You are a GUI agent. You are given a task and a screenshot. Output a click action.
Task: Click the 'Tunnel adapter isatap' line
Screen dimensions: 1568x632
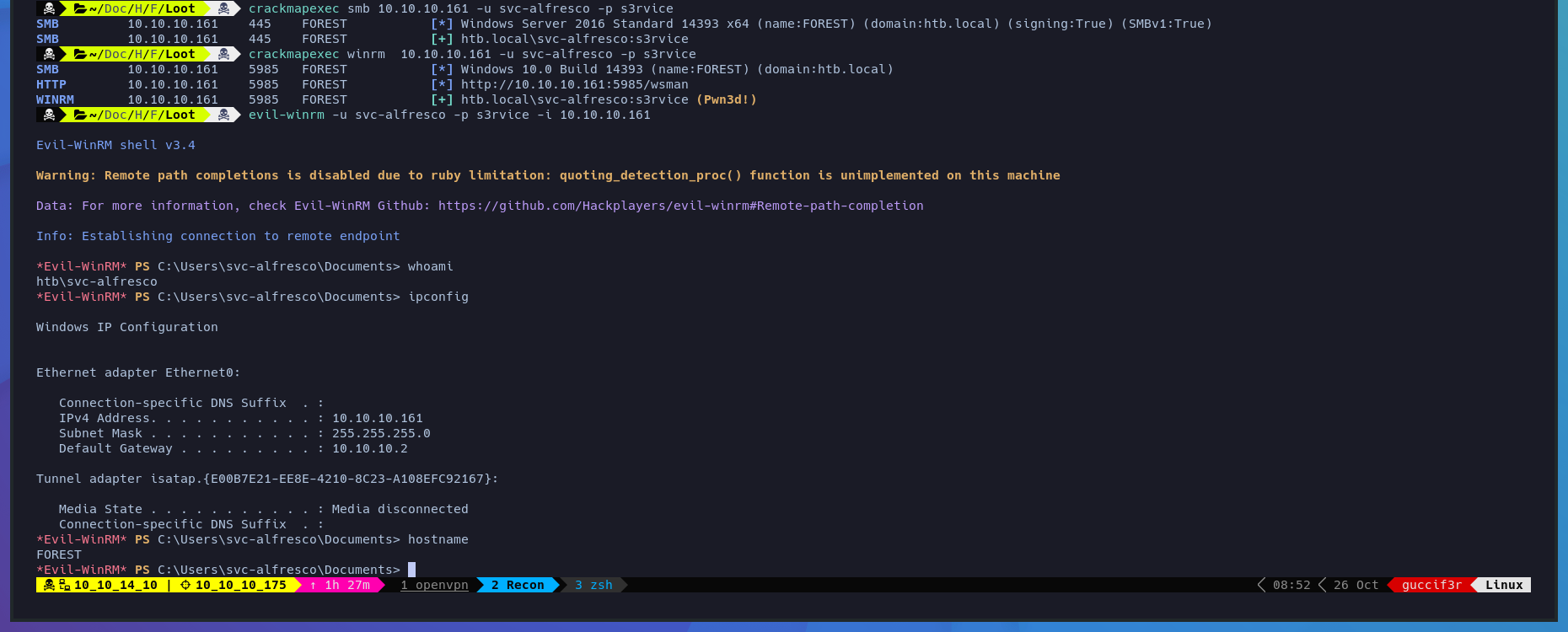(x=266, y=479)
